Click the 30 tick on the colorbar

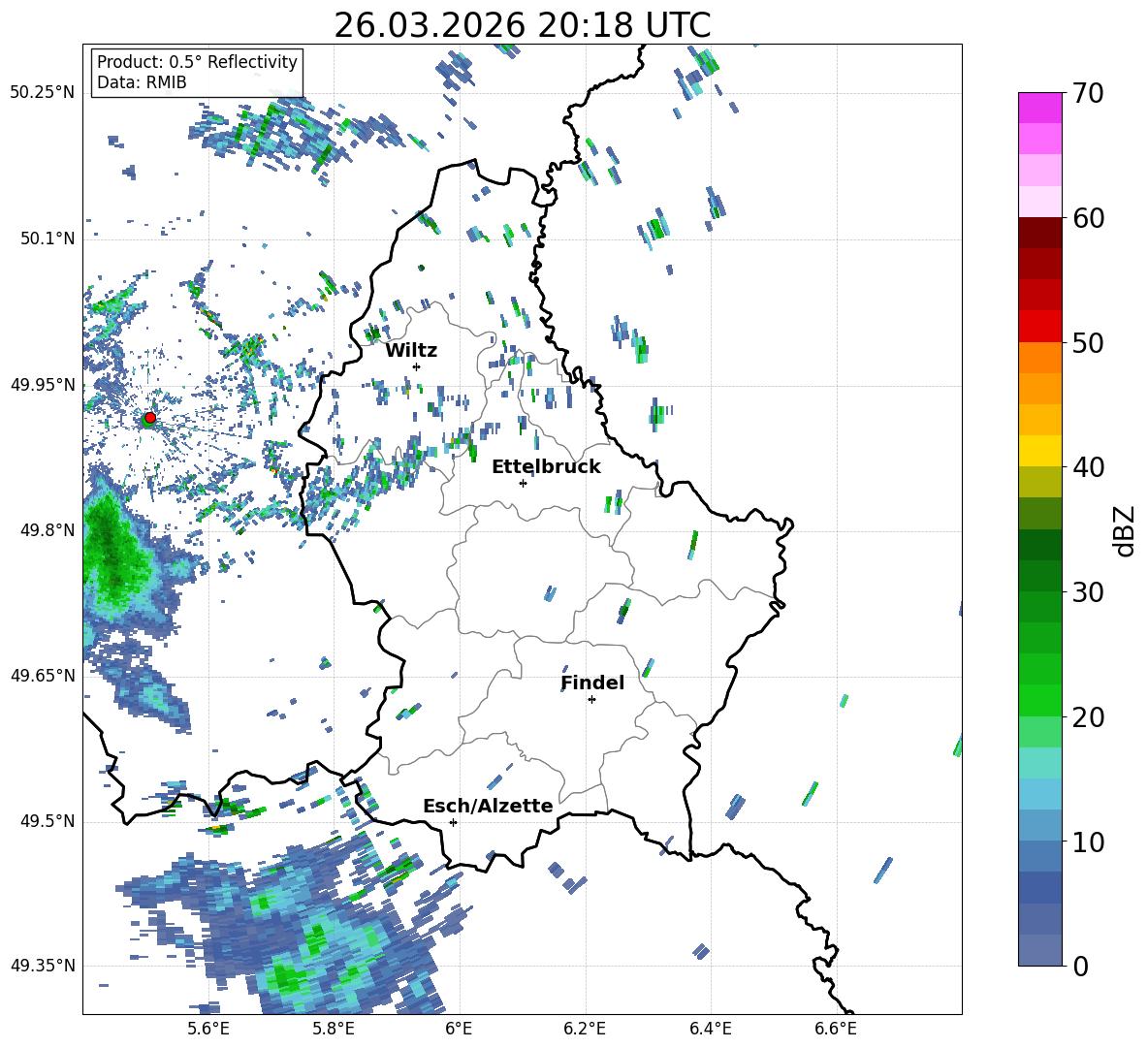click(1088, 592)
